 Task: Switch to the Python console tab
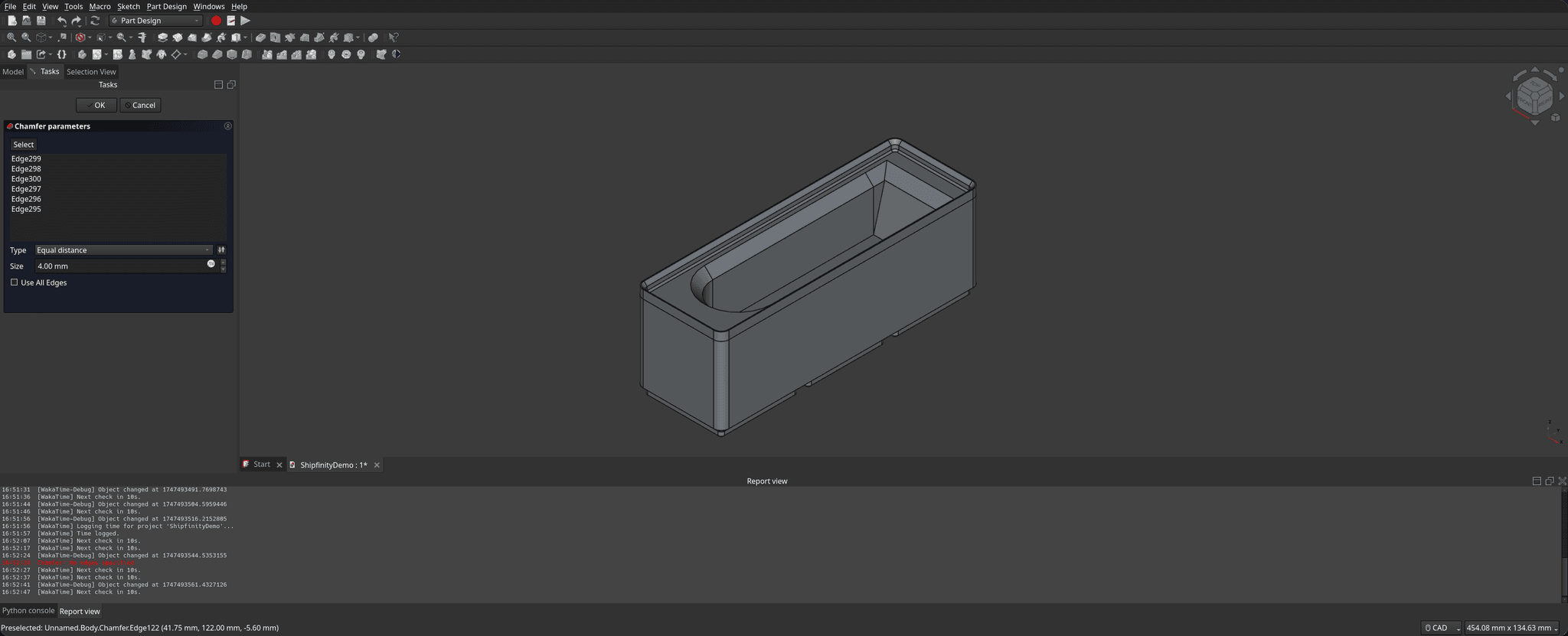click(x=28, y=611)
